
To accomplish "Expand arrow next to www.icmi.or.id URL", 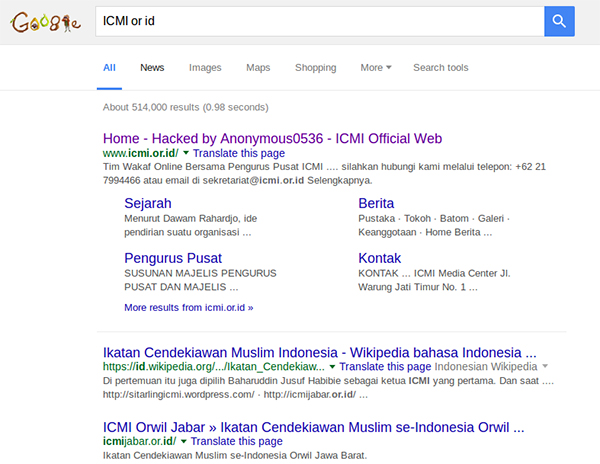I will click(x=186, y=153).
